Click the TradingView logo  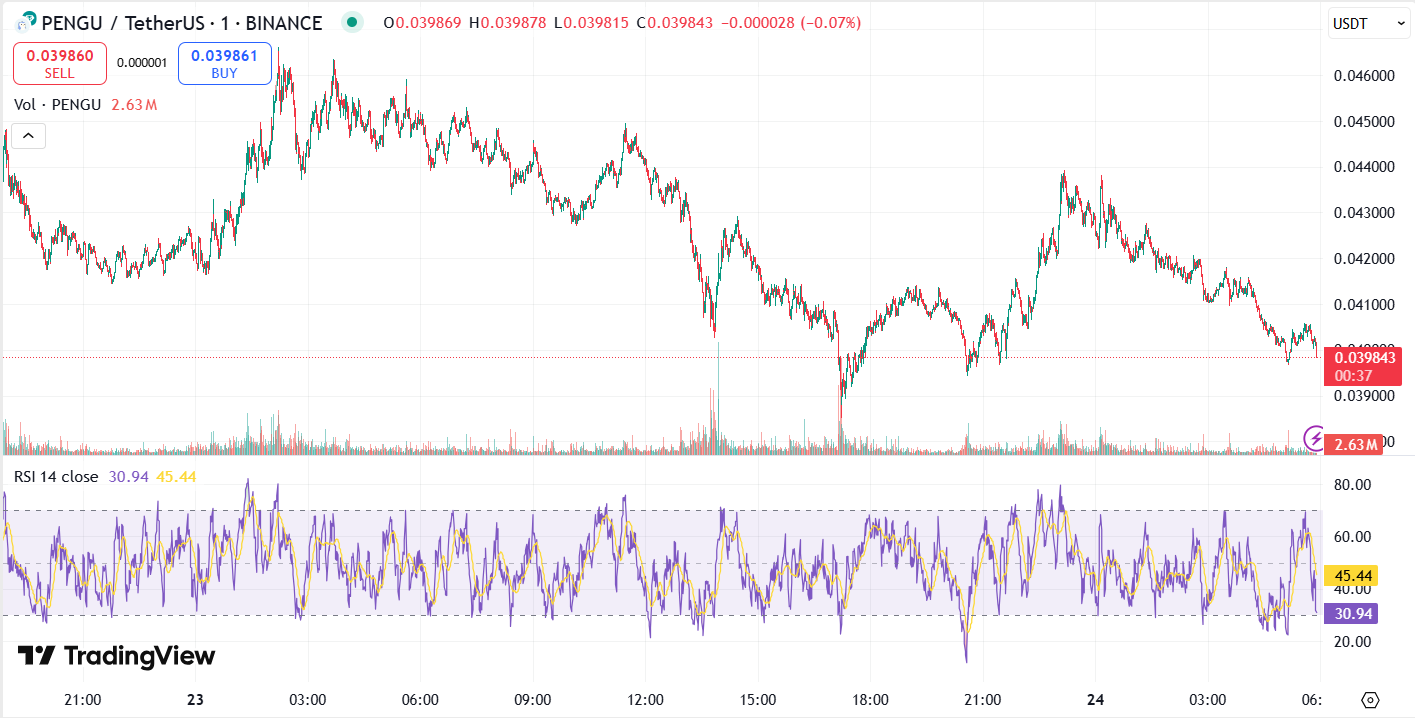coord(116,656)
